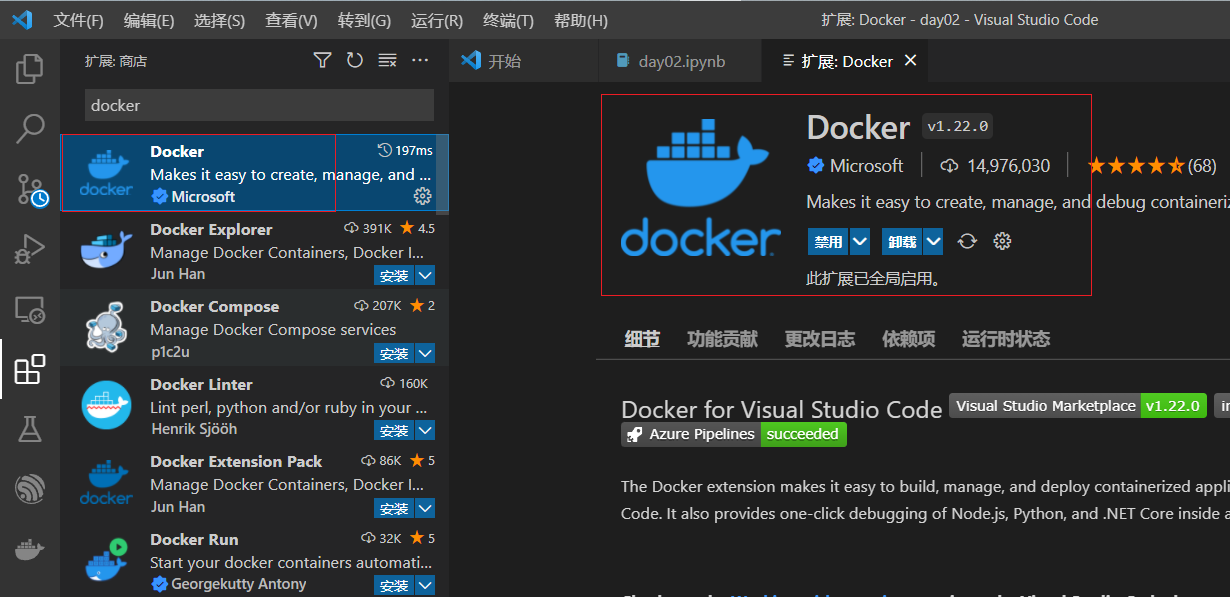Expand install options for Docker Extension Pack
This screenshot has height=597, width=1230.
pyautogui.click(x=425, y=508)
